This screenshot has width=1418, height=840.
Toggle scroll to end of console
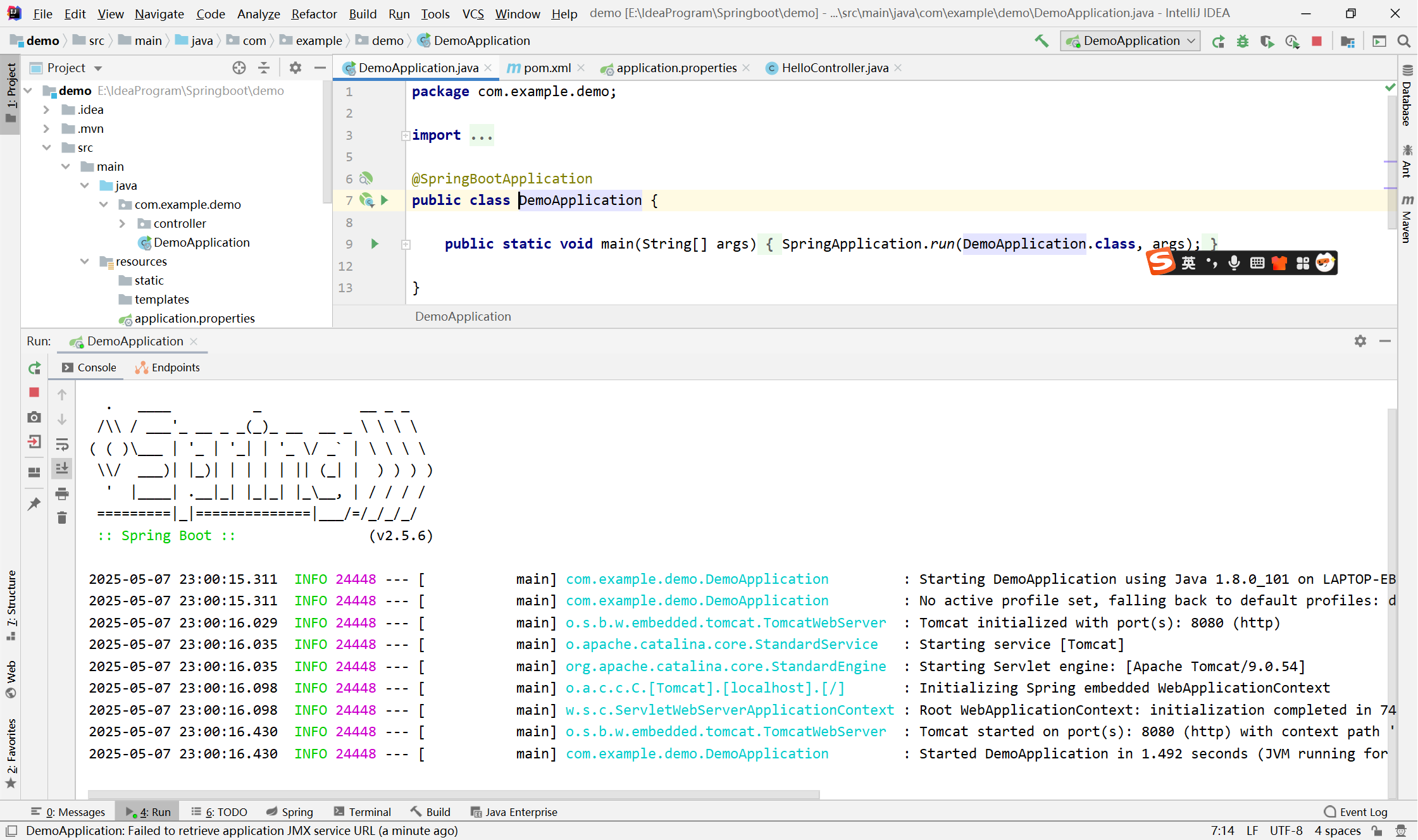tap(62, 469)
